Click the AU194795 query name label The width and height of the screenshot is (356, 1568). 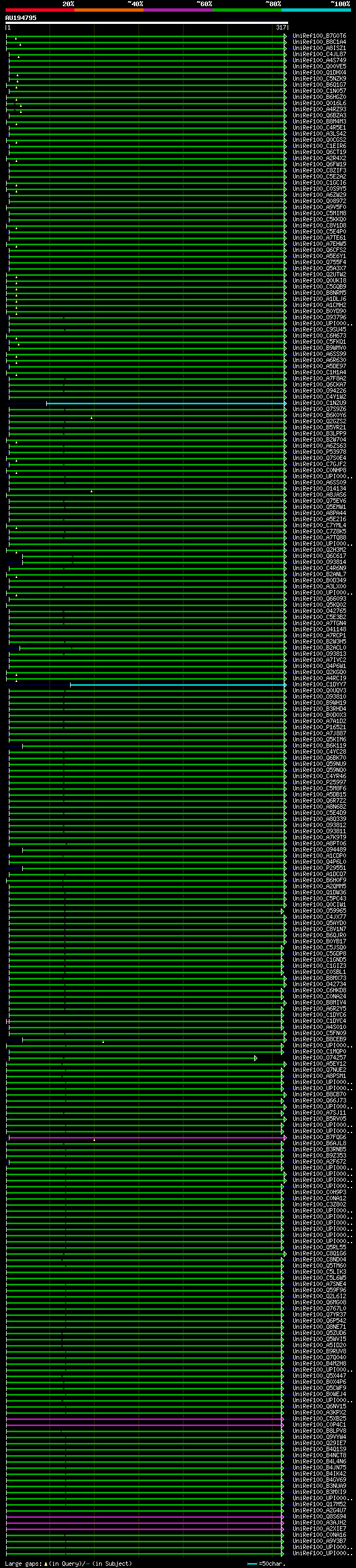pos(21,18)
